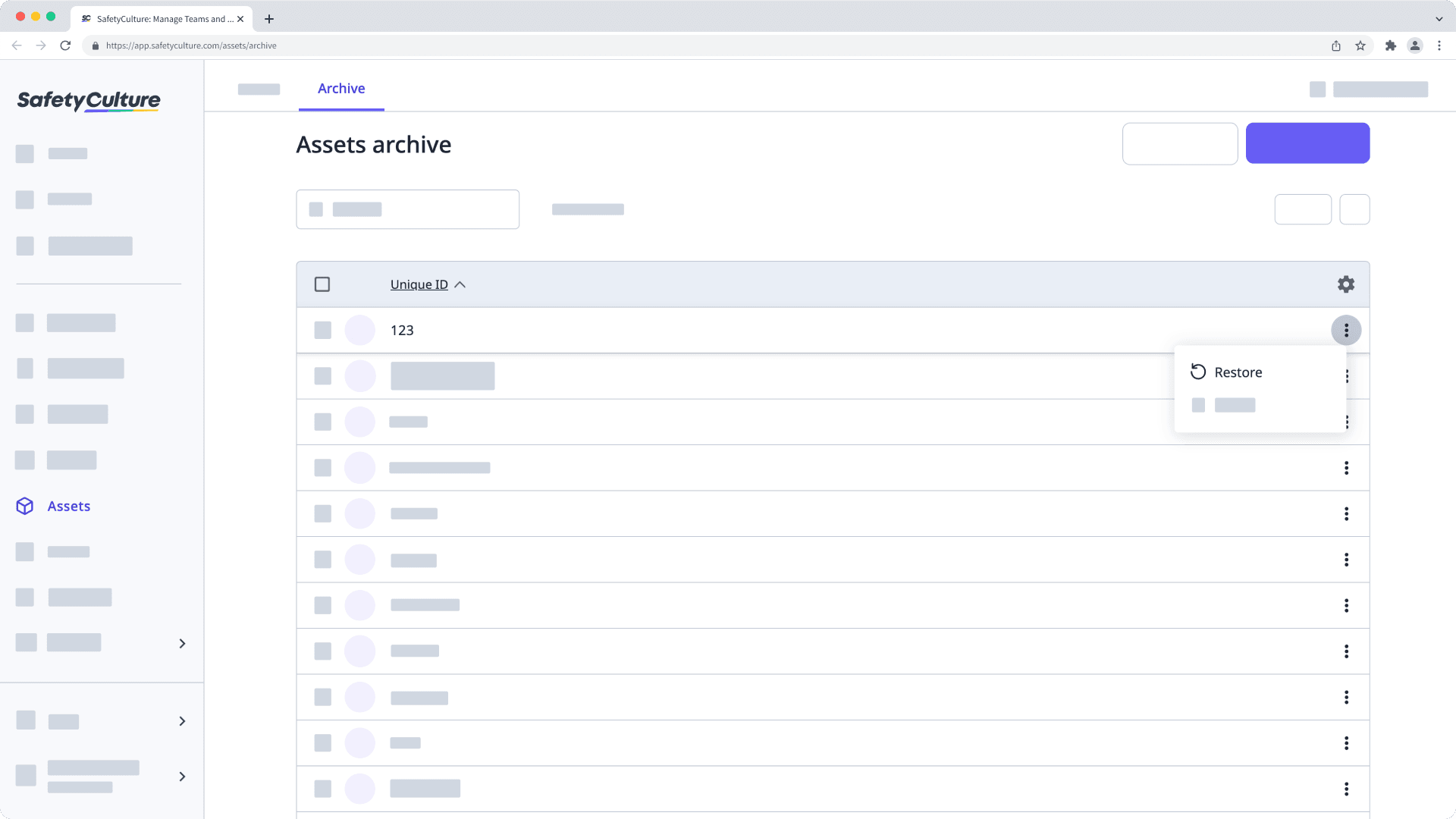Switch to the Archive tab
The height and width of the screenshot is (819, 1456).
[x=341, y=89]
